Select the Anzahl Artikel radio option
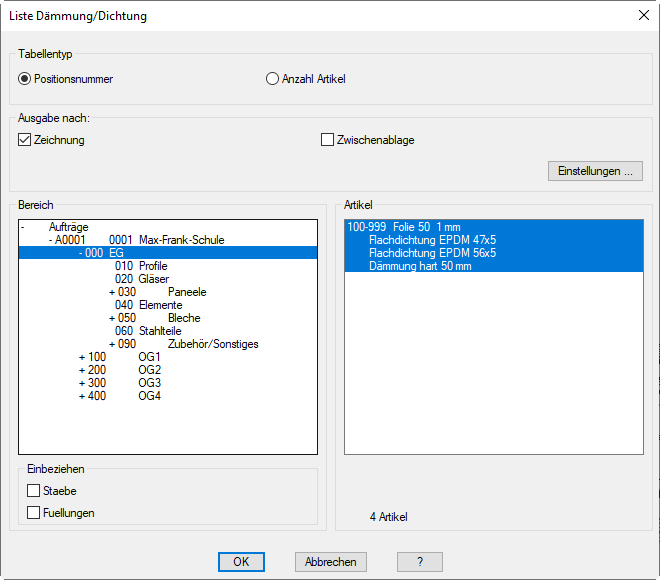This screenshot has height=580, width=660. coord(273,80)
